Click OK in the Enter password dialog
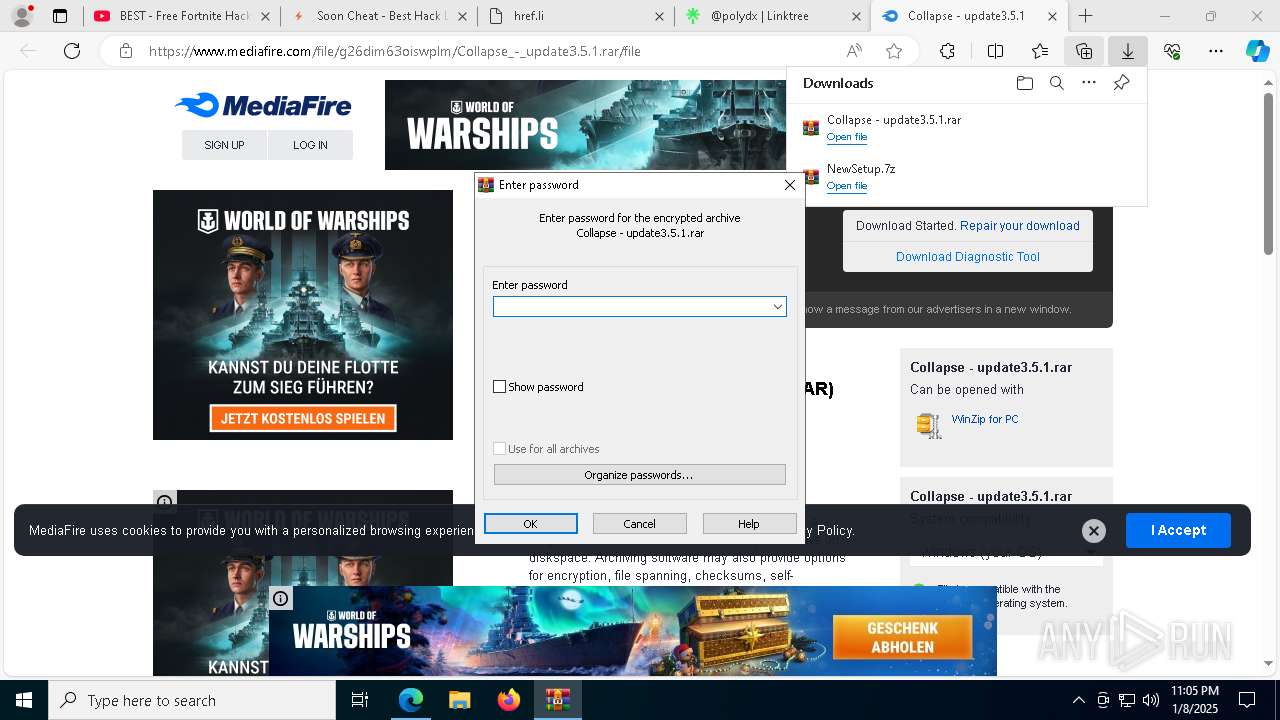Viewport: 1280px width, 720px height. coord(531,524)
